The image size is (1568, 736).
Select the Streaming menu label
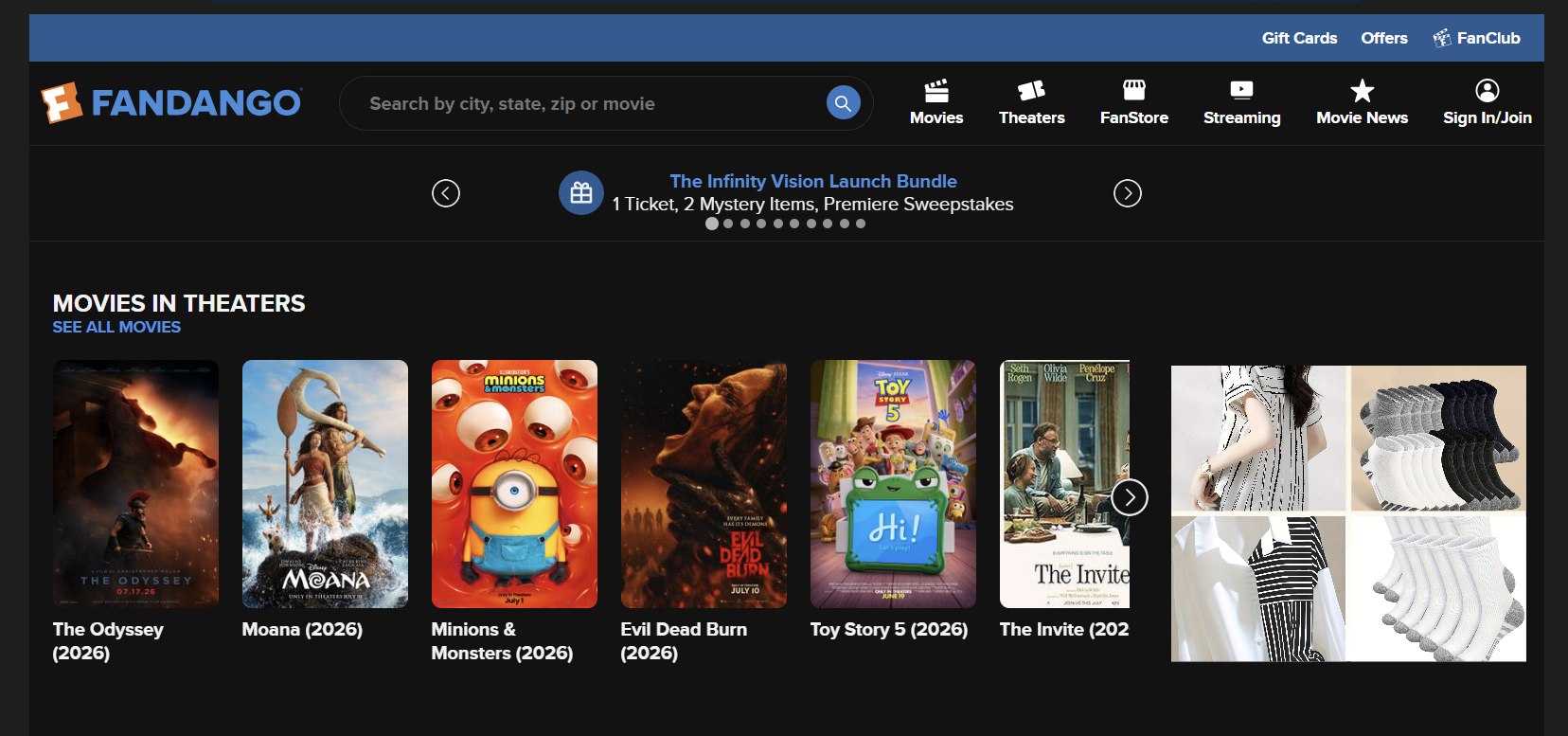[x=1241, y=117]
